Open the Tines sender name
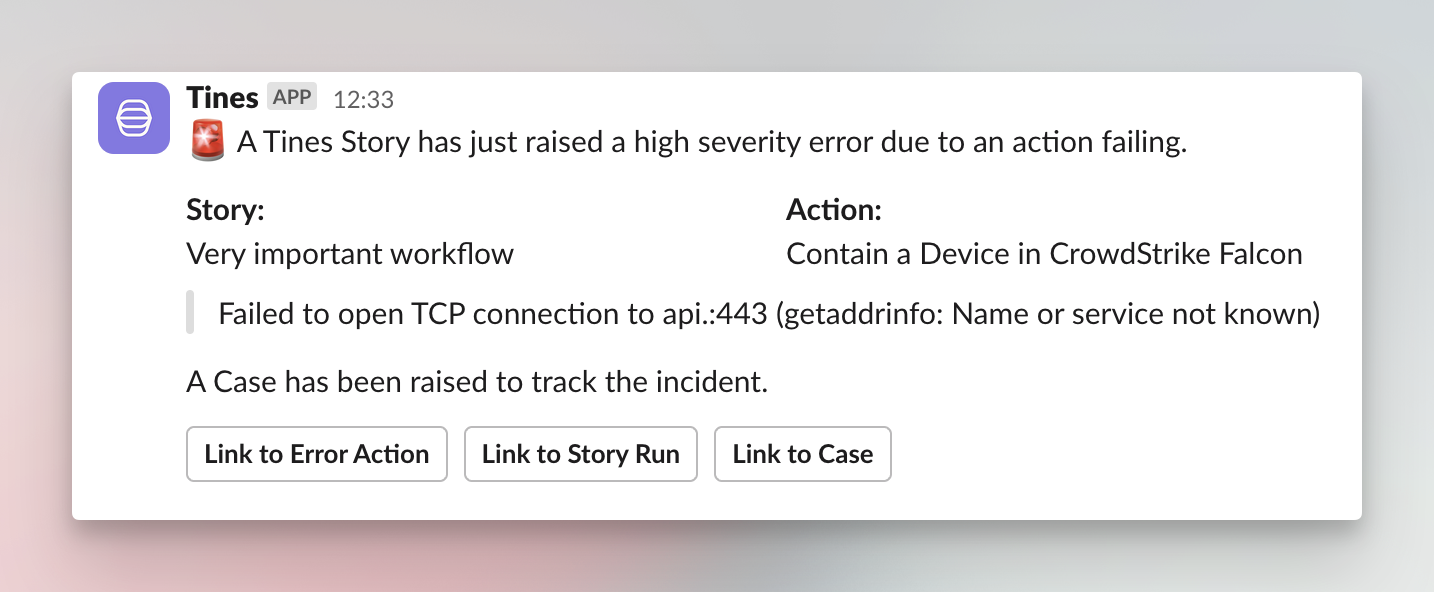 click(222, 98)
